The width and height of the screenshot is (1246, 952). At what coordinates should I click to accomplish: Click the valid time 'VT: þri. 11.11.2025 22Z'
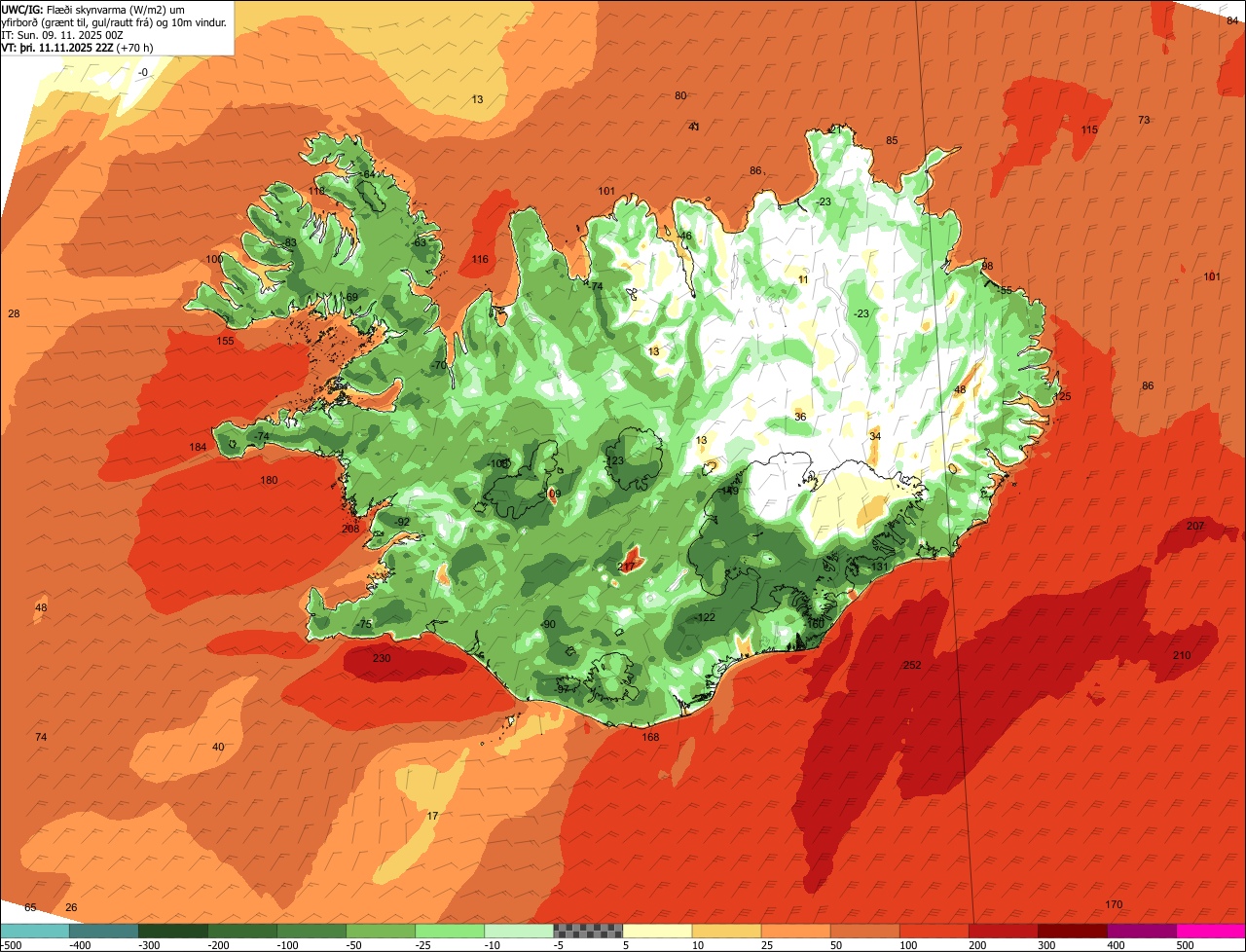(x=58, y=47)
